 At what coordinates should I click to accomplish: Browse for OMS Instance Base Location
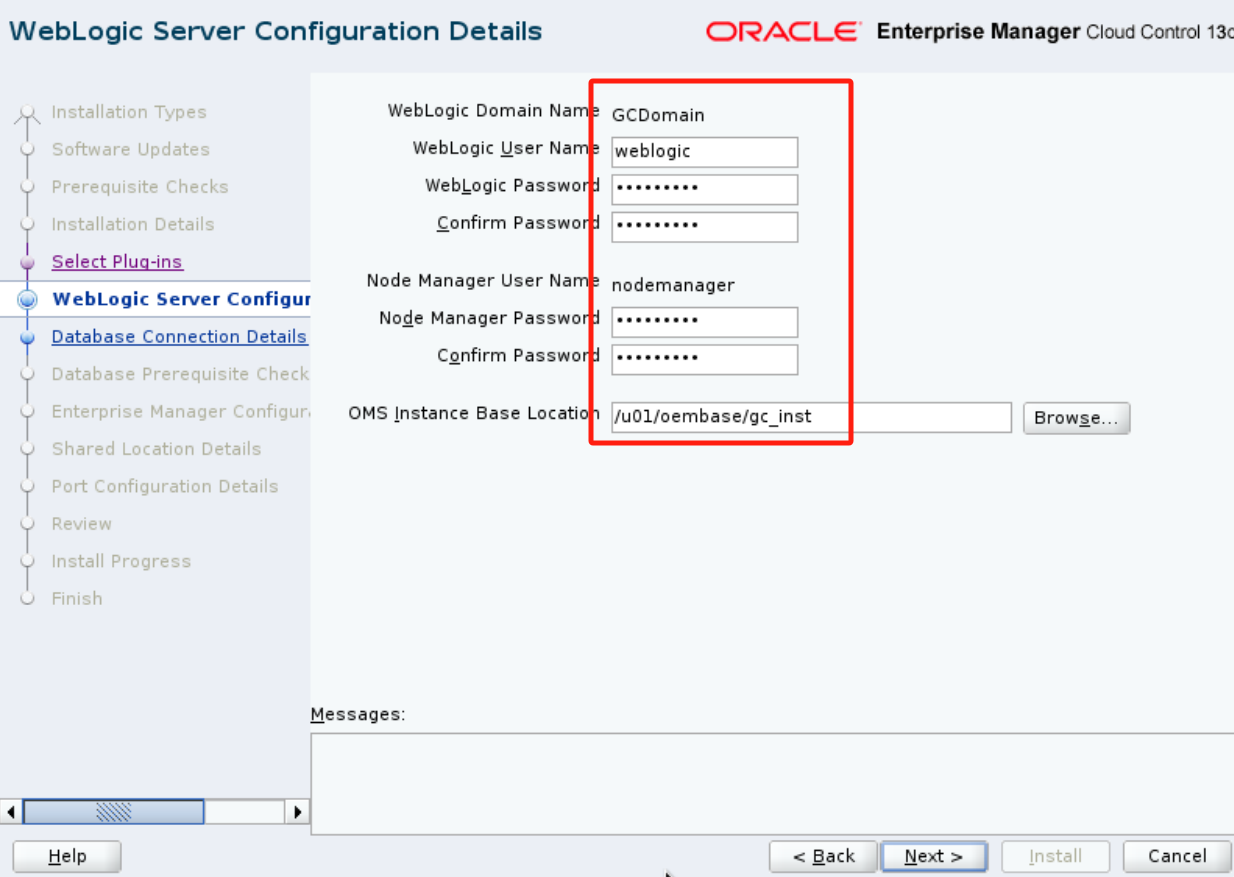click(x=1076, y=418)
